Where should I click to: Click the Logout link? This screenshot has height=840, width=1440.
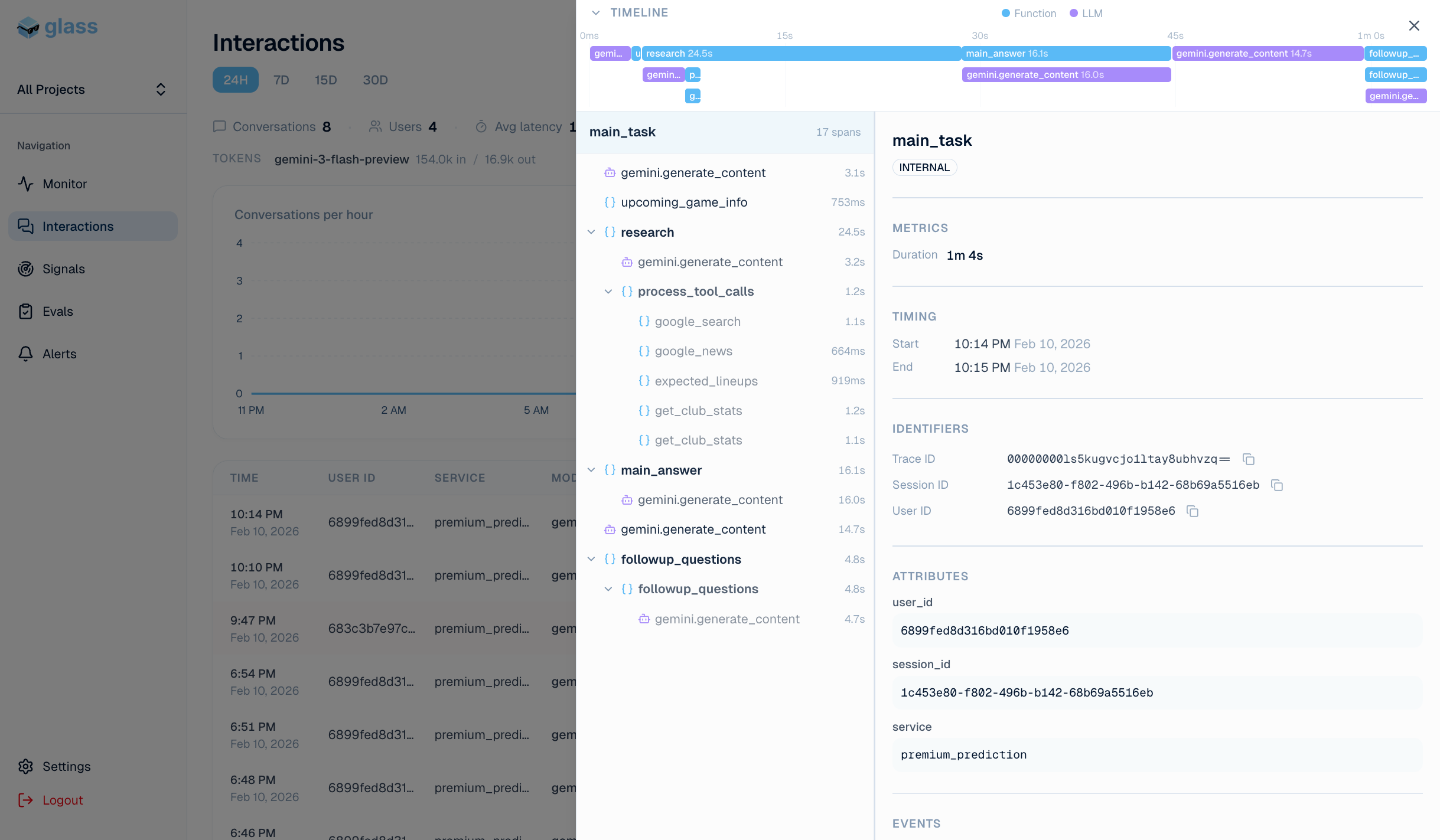coord(62,800)
